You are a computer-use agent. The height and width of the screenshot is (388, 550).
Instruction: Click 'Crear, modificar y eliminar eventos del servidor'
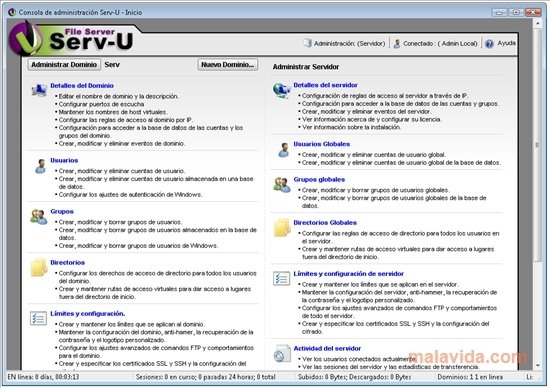(367, 112)
